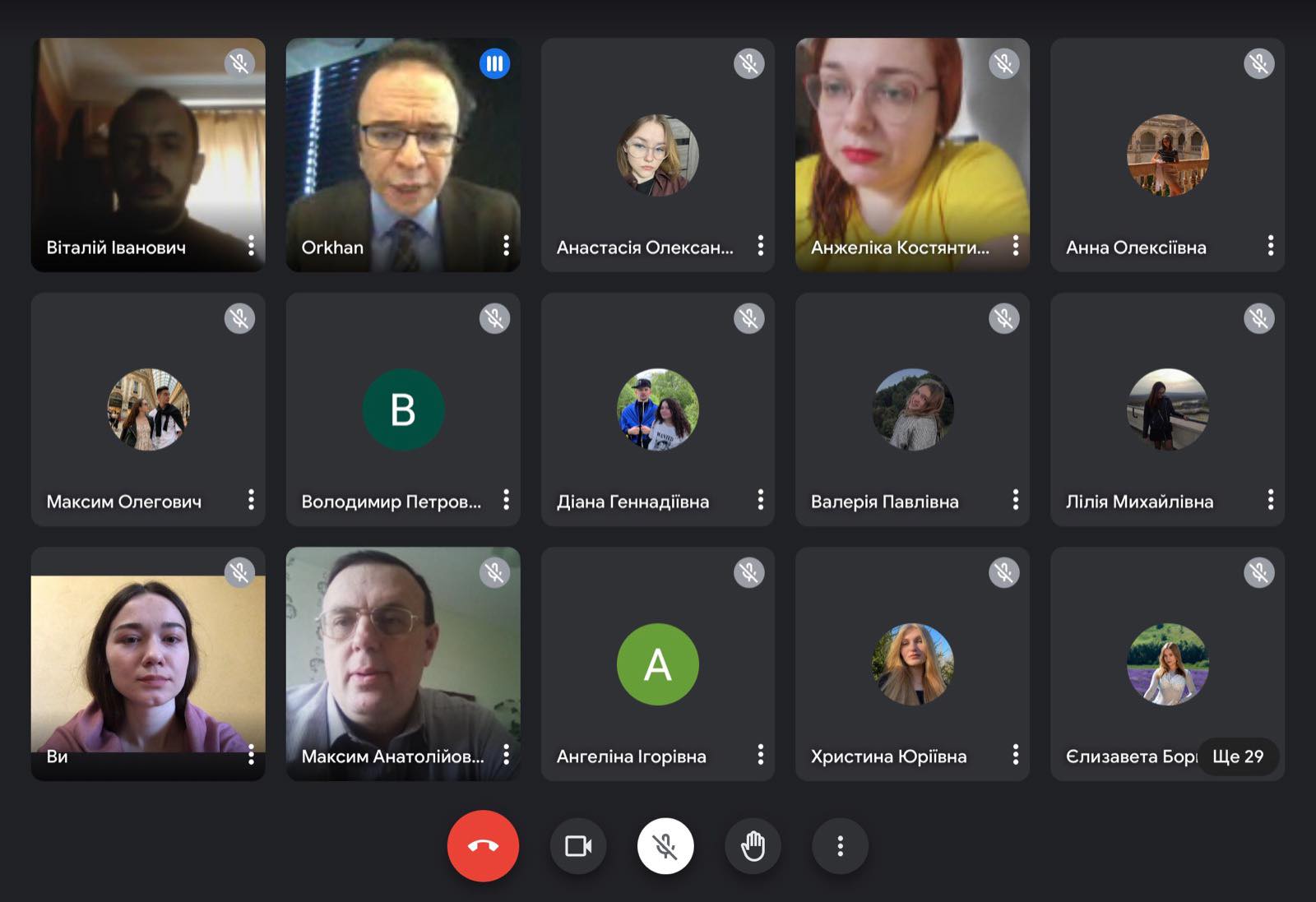Click muted mic icon on Віталій Іванович tile
The width and height of the screenshot is (1316, 902).
[x=239, y=63]
